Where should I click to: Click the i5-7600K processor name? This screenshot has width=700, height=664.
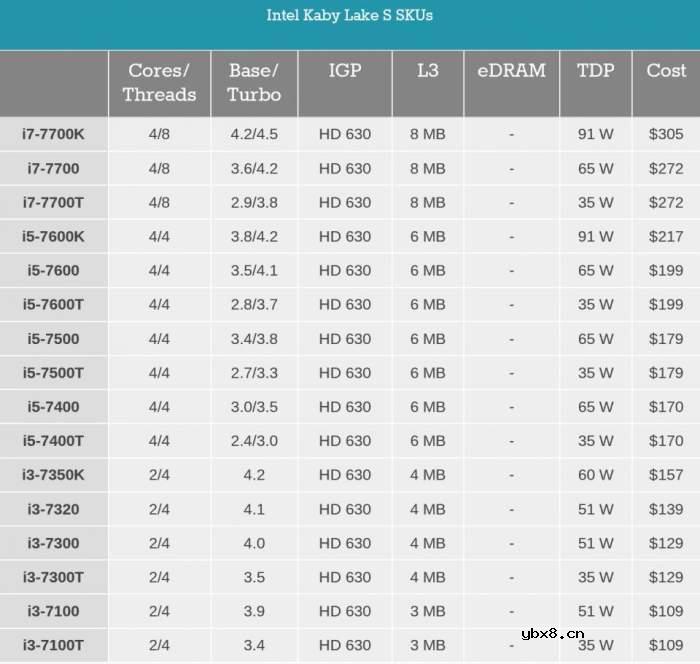[53, 236]
